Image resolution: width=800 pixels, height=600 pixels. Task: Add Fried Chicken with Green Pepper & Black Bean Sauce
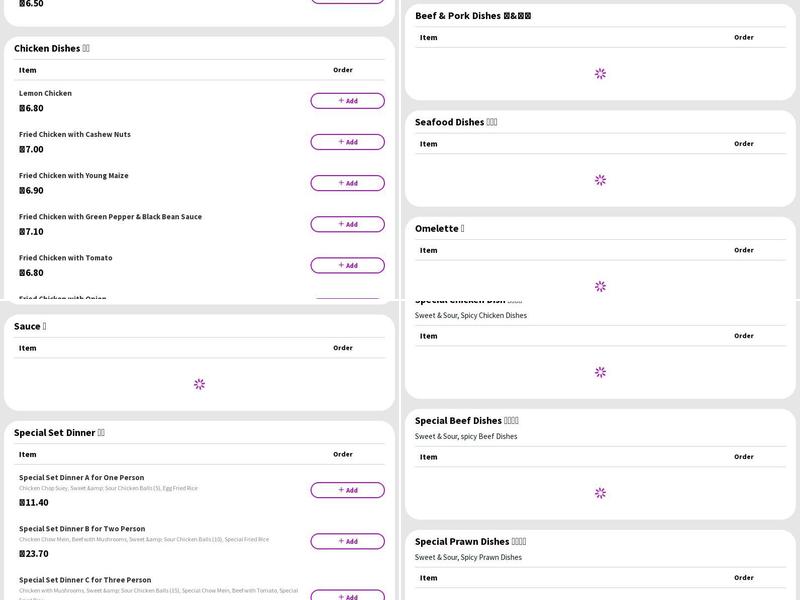347,224
